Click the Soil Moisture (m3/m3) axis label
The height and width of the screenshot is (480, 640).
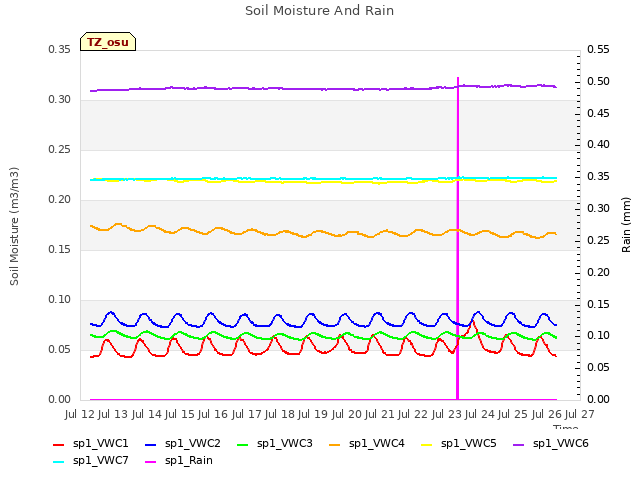[14, 226]
